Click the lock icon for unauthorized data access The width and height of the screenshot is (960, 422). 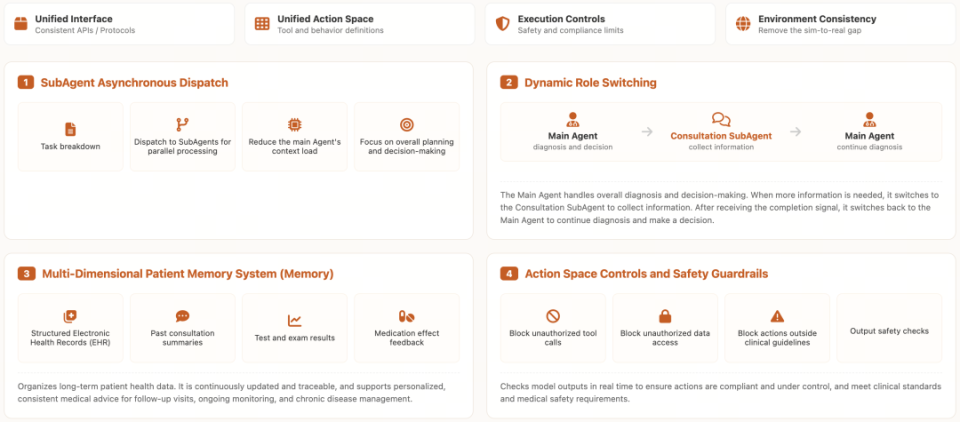[x=665, y=316]
